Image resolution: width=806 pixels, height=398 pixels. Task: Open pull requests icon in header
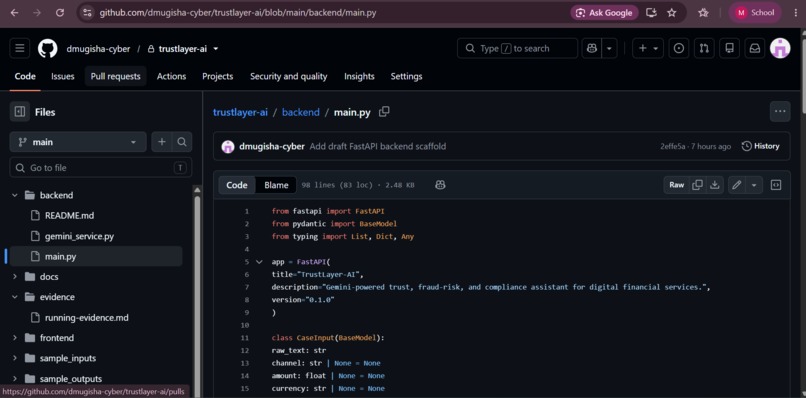point(704,48)
